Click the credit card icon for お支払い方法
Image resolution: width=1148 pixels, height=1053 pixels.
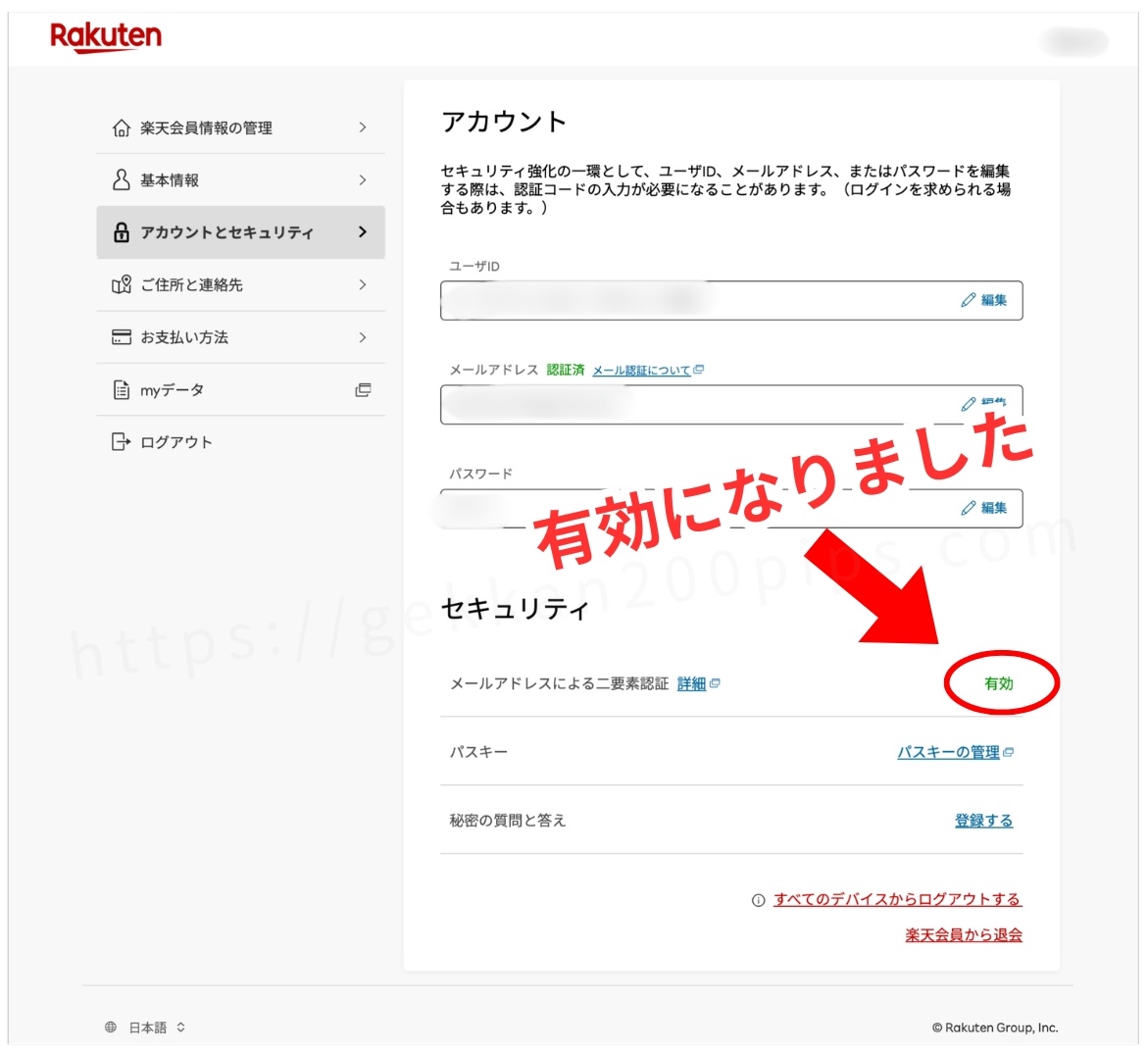122,337
